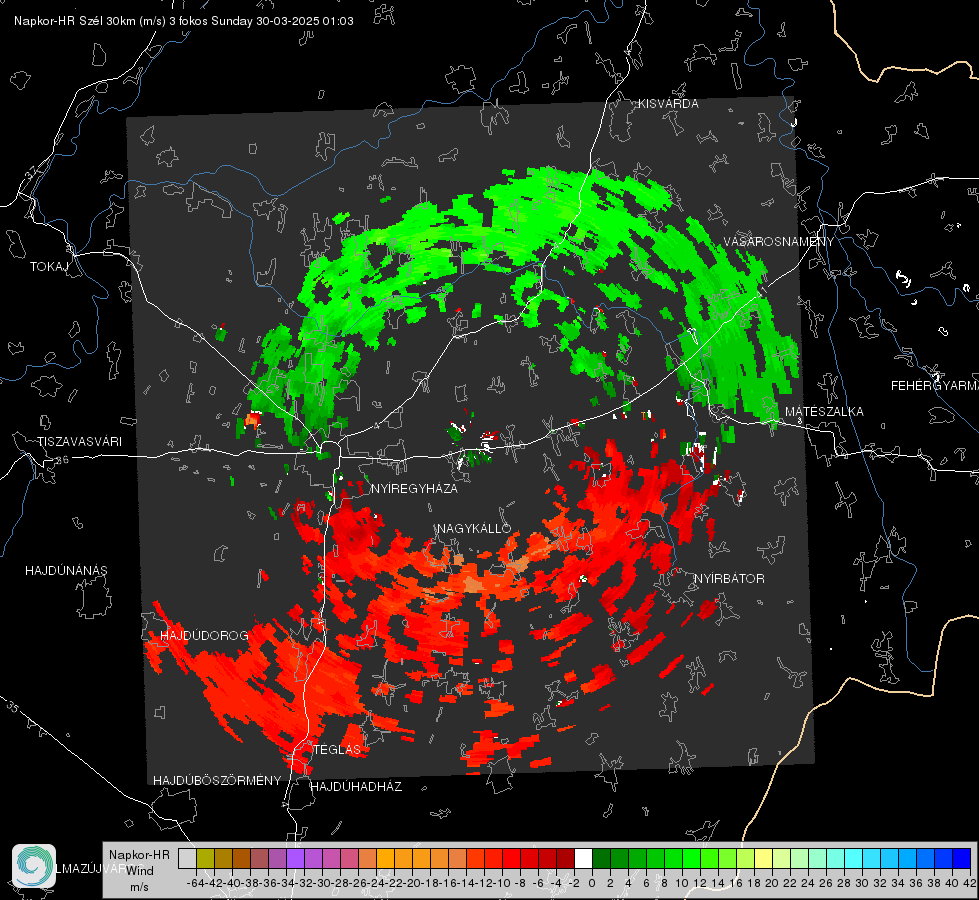Pick the dark green swatch between 0 and 2
The width and height of the screenshot is (979, 900).
pos(601,858)
